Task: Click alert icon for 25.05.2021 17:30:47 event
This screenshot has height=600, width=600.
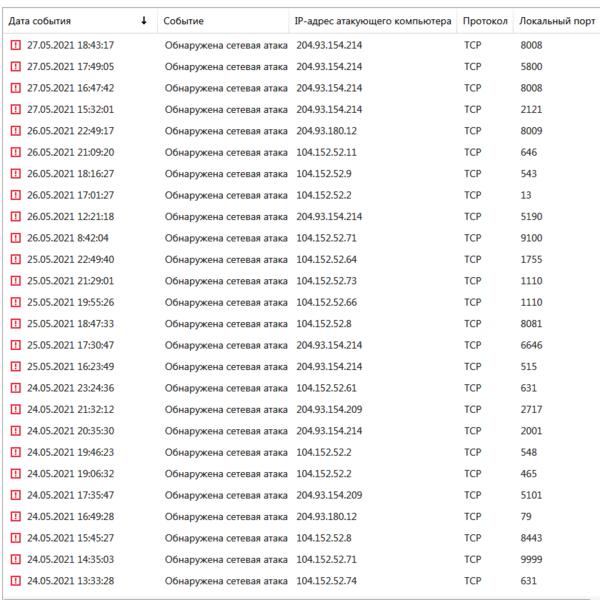Action: tap(15, 345)
